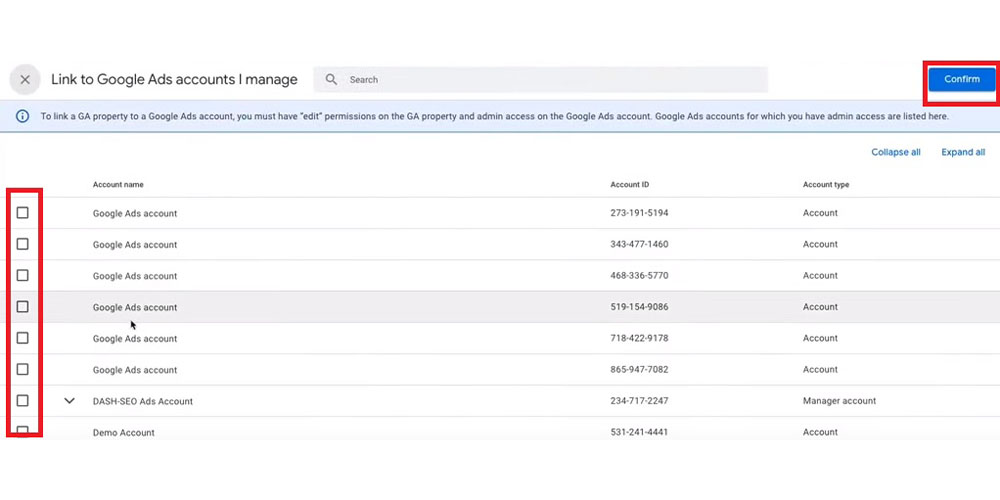The image size is (1000, 500).
Task: Click the Demo Account name
Action: [124, 432]
